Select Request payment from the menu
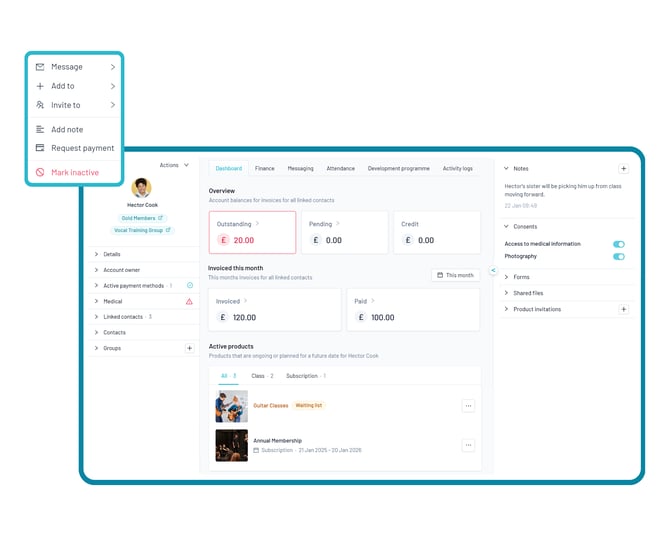The height and width of the screenshot is (536, 670). (82, 148)
